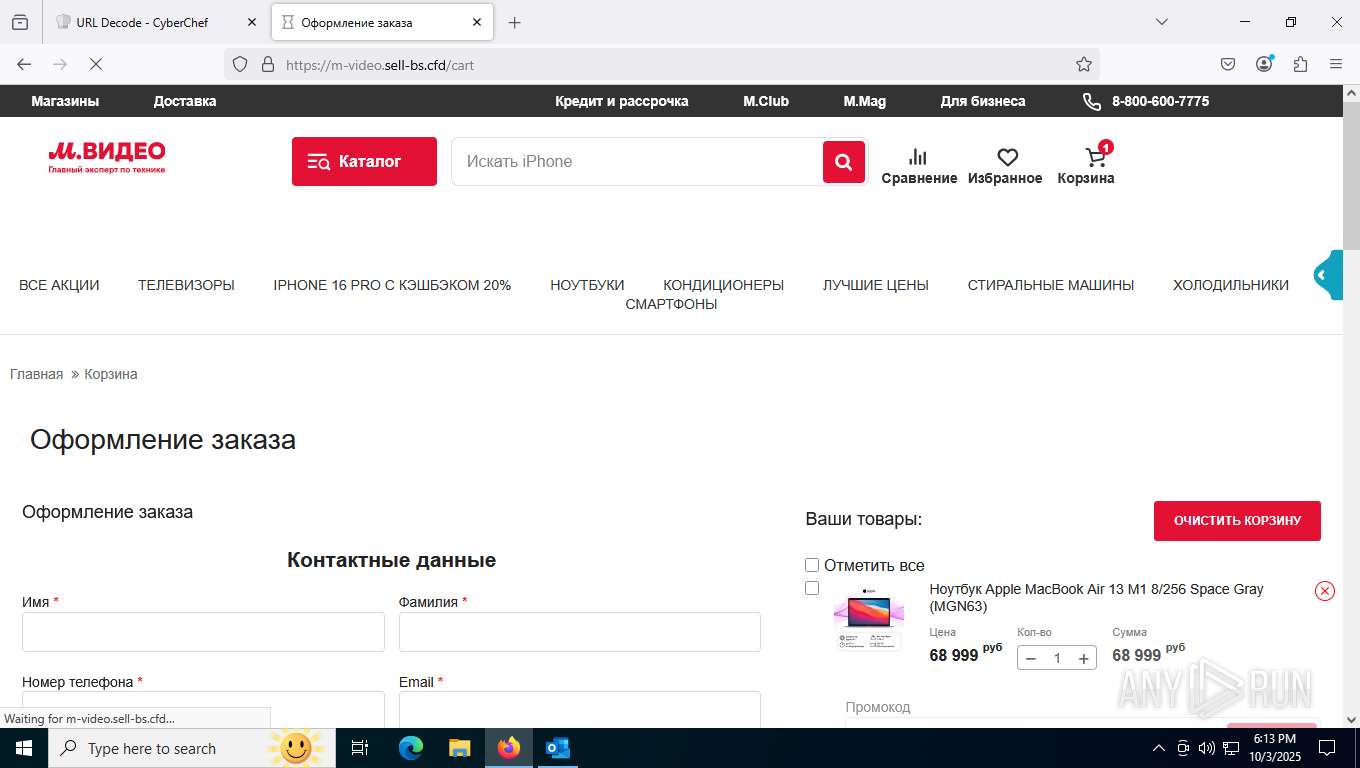Image resolution: width=1360 pixels, height=768 pixels.
Task: Open M.Club link
Action: pos(766,101)
